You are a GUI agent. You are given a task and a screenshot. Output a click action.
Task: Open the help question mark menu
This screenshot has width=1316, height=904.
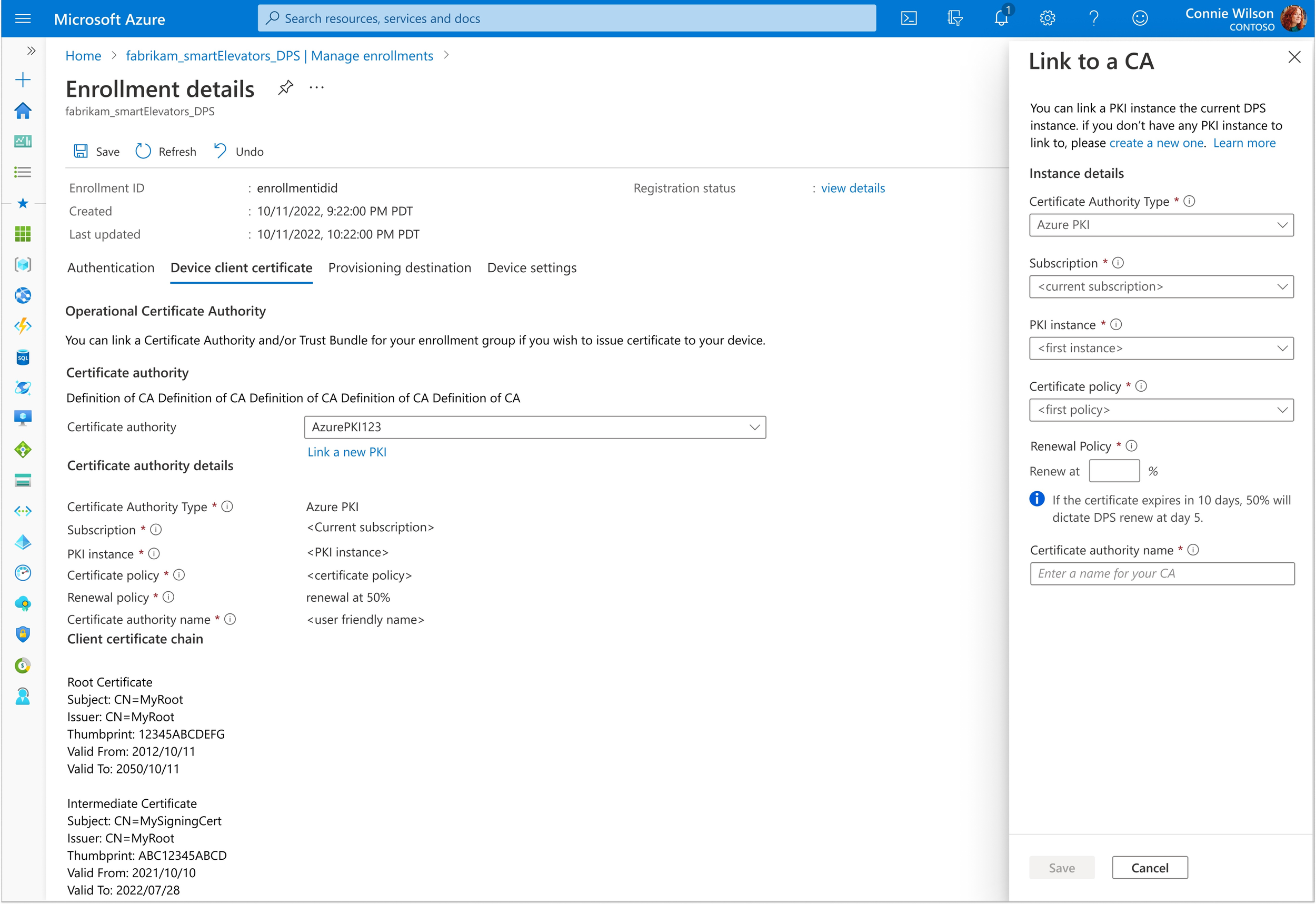point(1093,19)
